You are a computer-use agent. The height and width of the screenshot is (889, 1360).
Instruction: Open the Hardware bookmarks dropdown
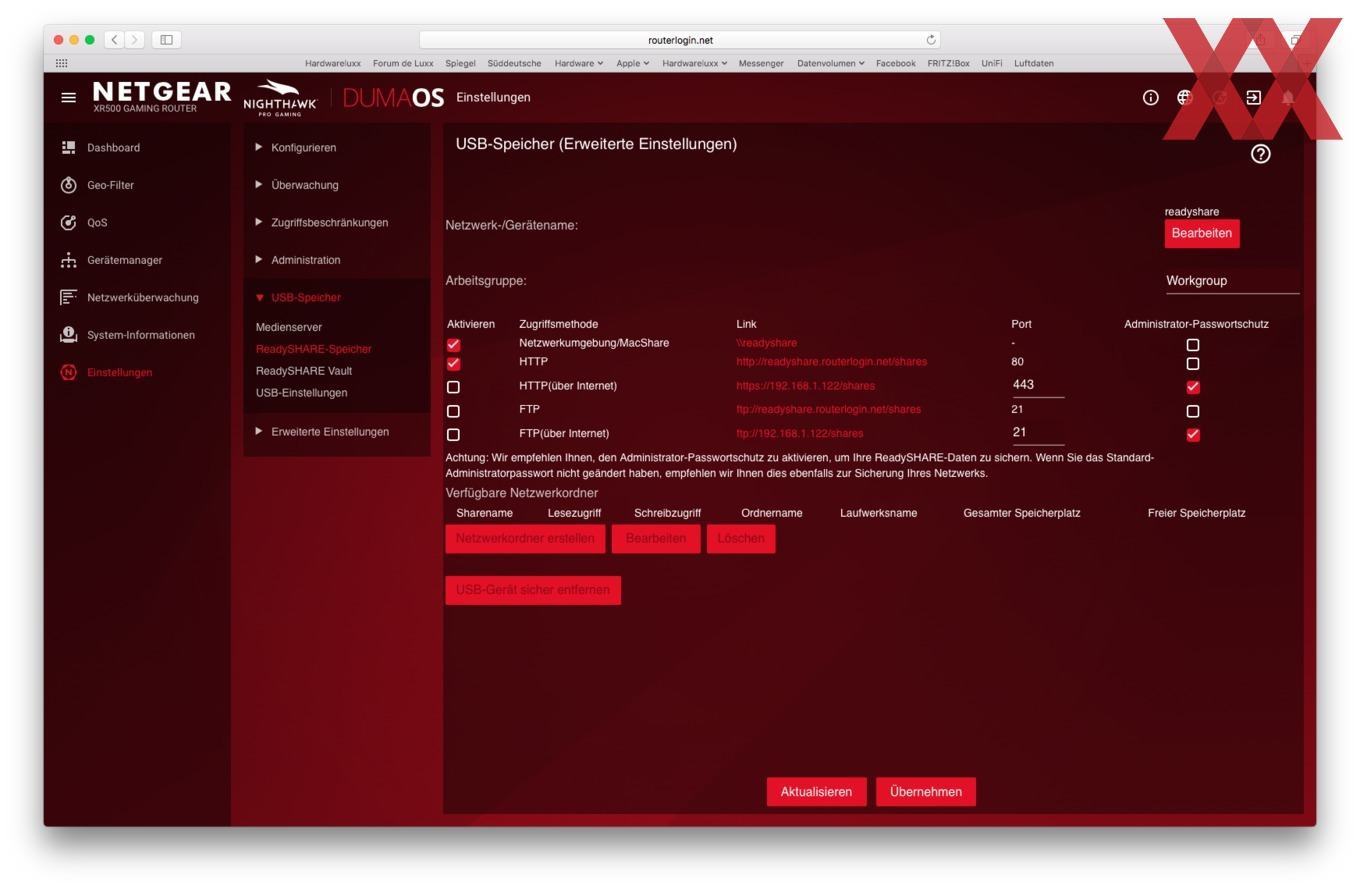[x=579, y=63]
